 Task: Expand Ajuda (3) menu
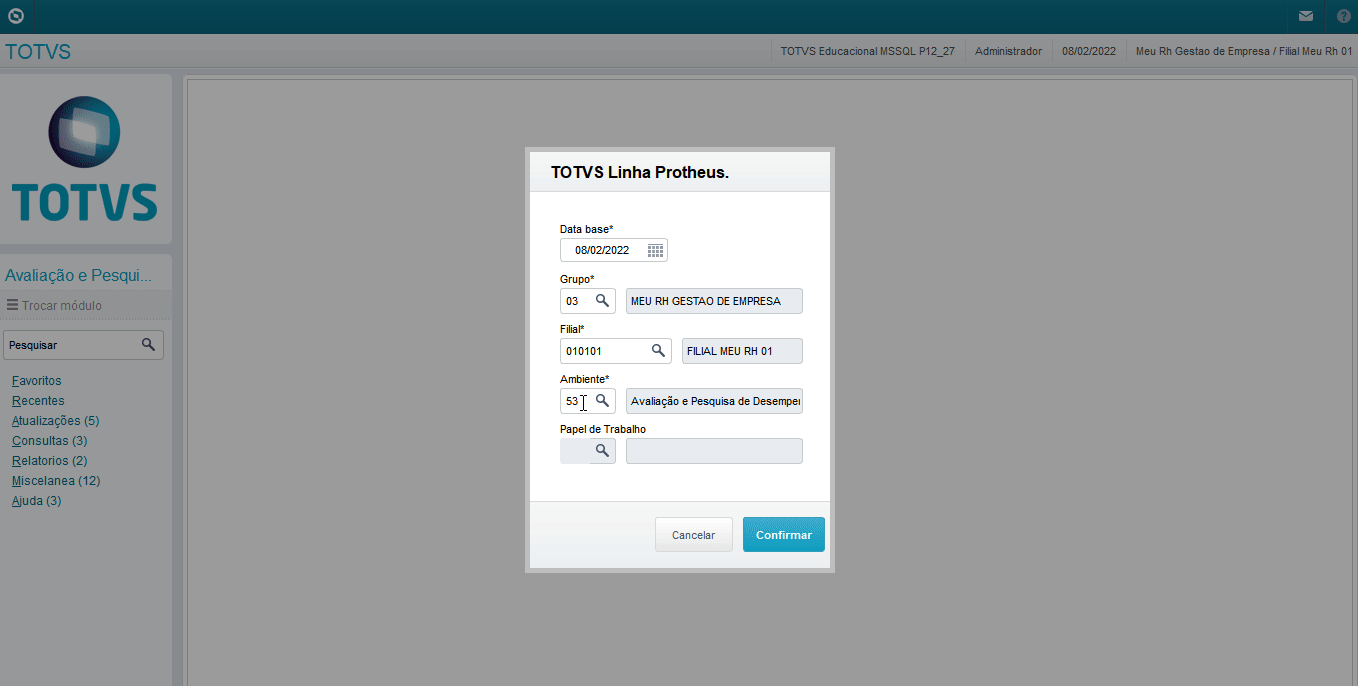pyautogui.click(x=36, y=501)
